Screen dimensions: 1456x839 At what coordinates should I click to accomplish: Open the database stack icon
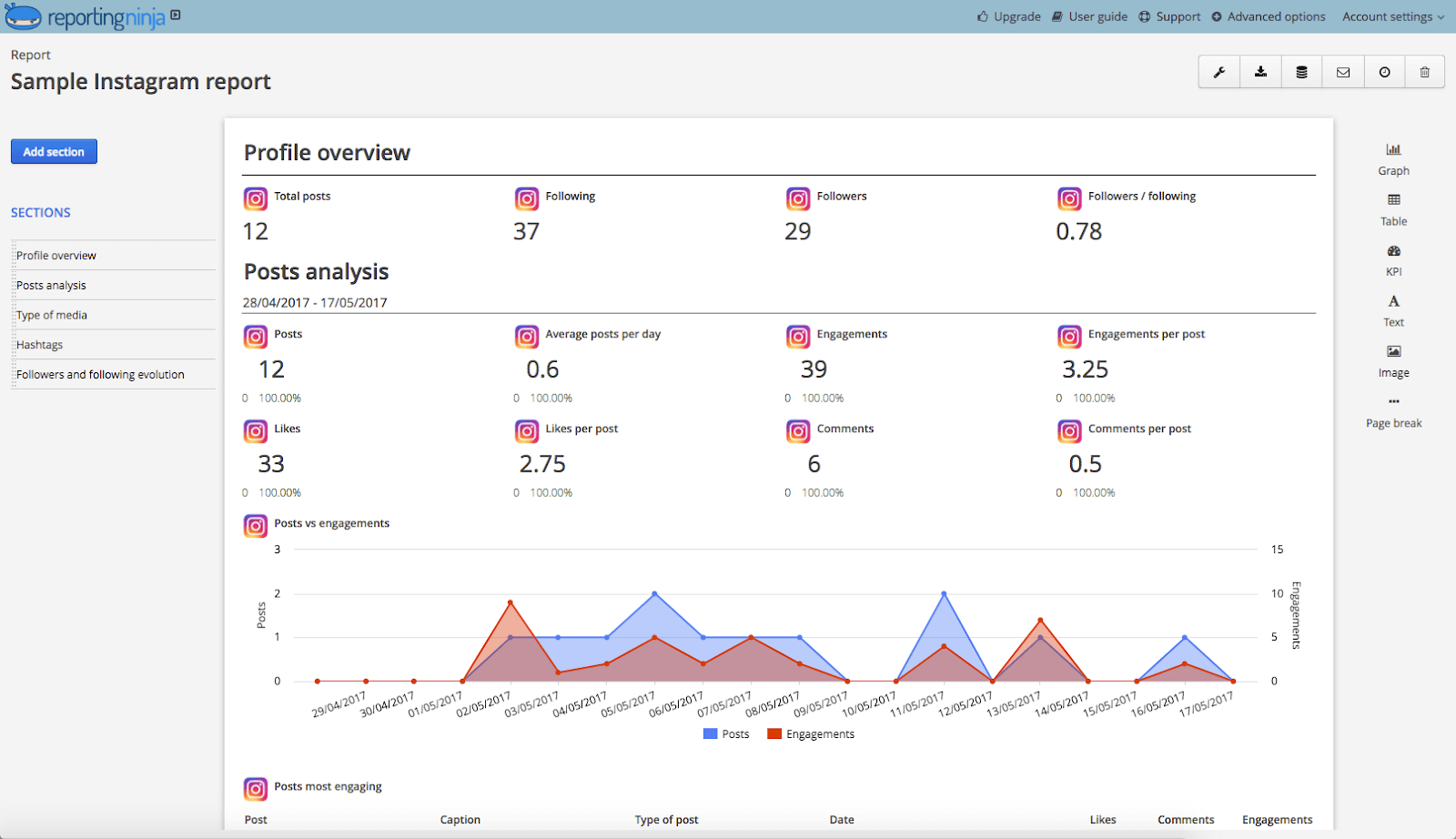[x=1301, y=72]
